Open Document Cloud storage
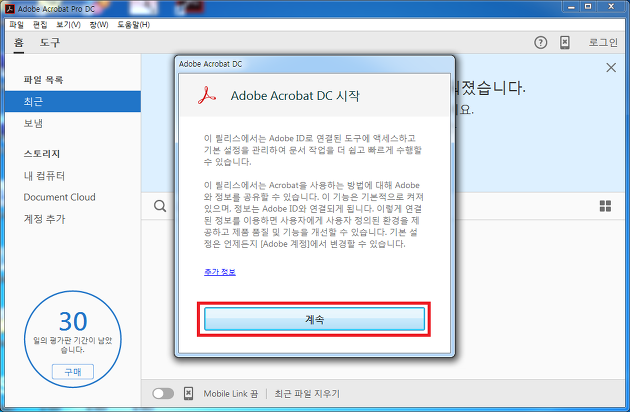The width and height of the screenshot is (630, 412). (59, 197)
